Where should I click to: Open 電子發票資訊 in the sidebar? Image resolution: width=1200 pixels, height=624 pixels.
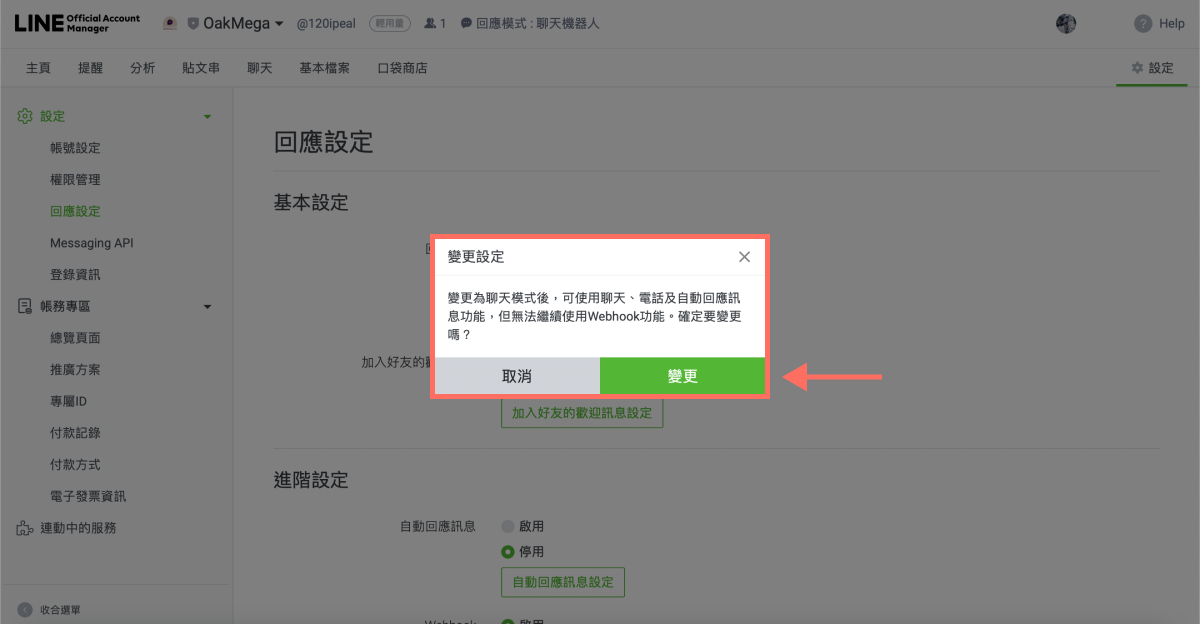(x=88, y=497)
